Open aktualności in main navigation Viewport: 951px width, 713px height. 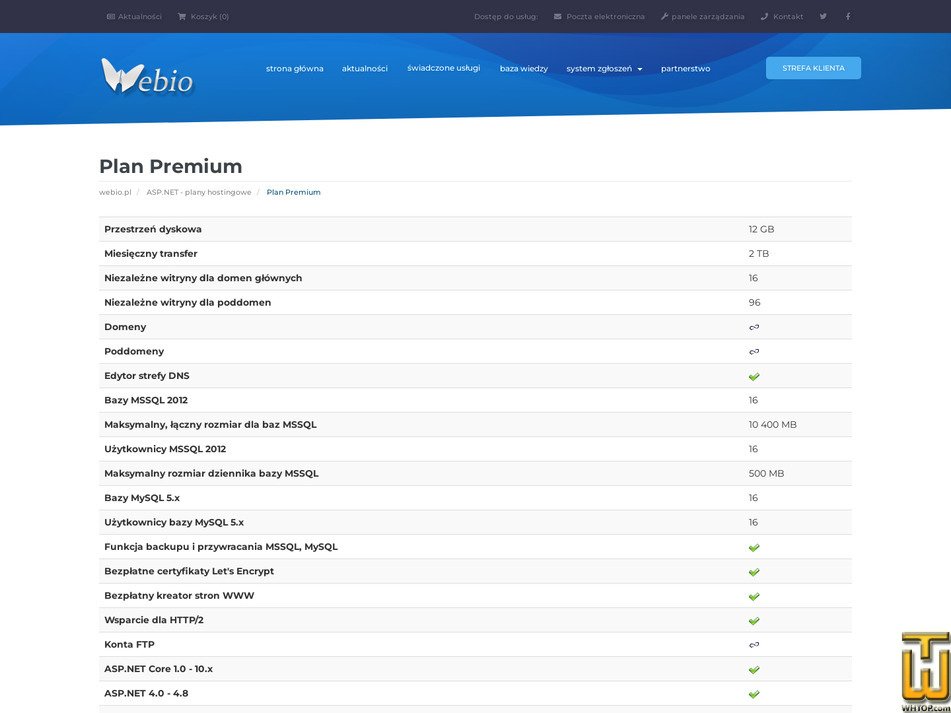(365, 69)
